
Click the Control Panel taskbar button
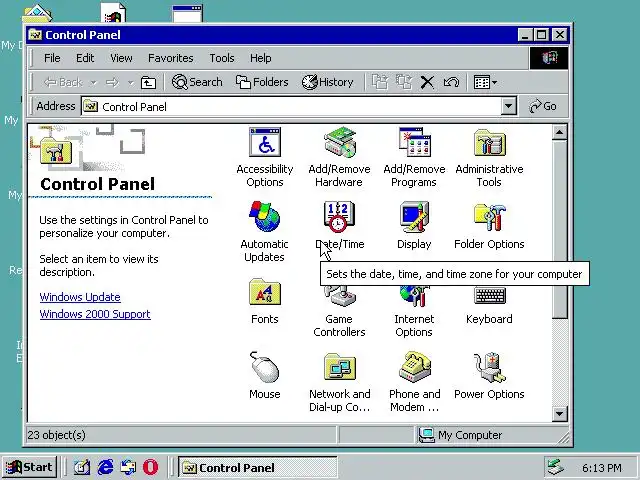pyautogui.click(x=258, y=467)
